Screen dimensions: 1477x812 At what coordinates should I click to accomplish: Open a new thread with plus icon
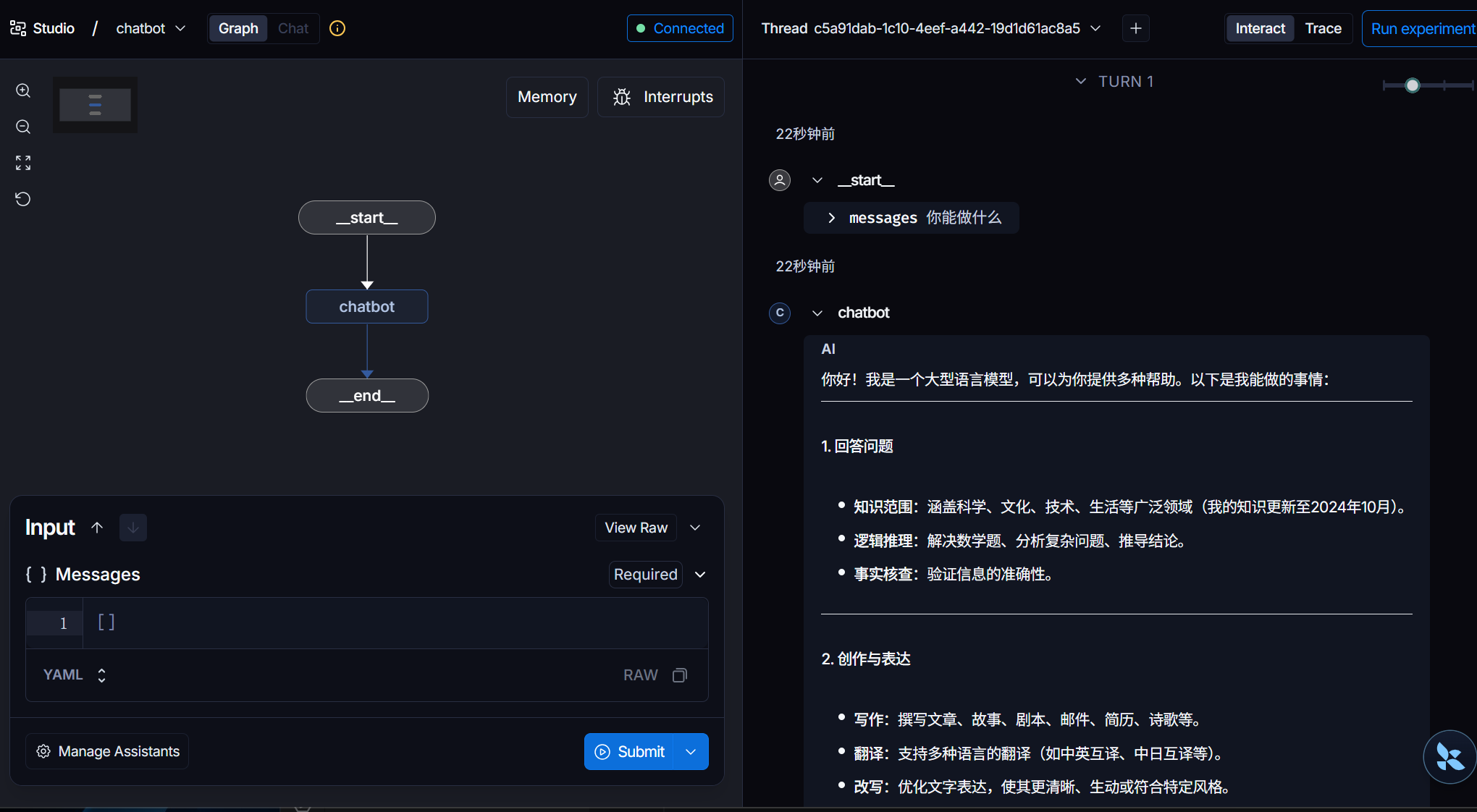(x=1136, y=28)
